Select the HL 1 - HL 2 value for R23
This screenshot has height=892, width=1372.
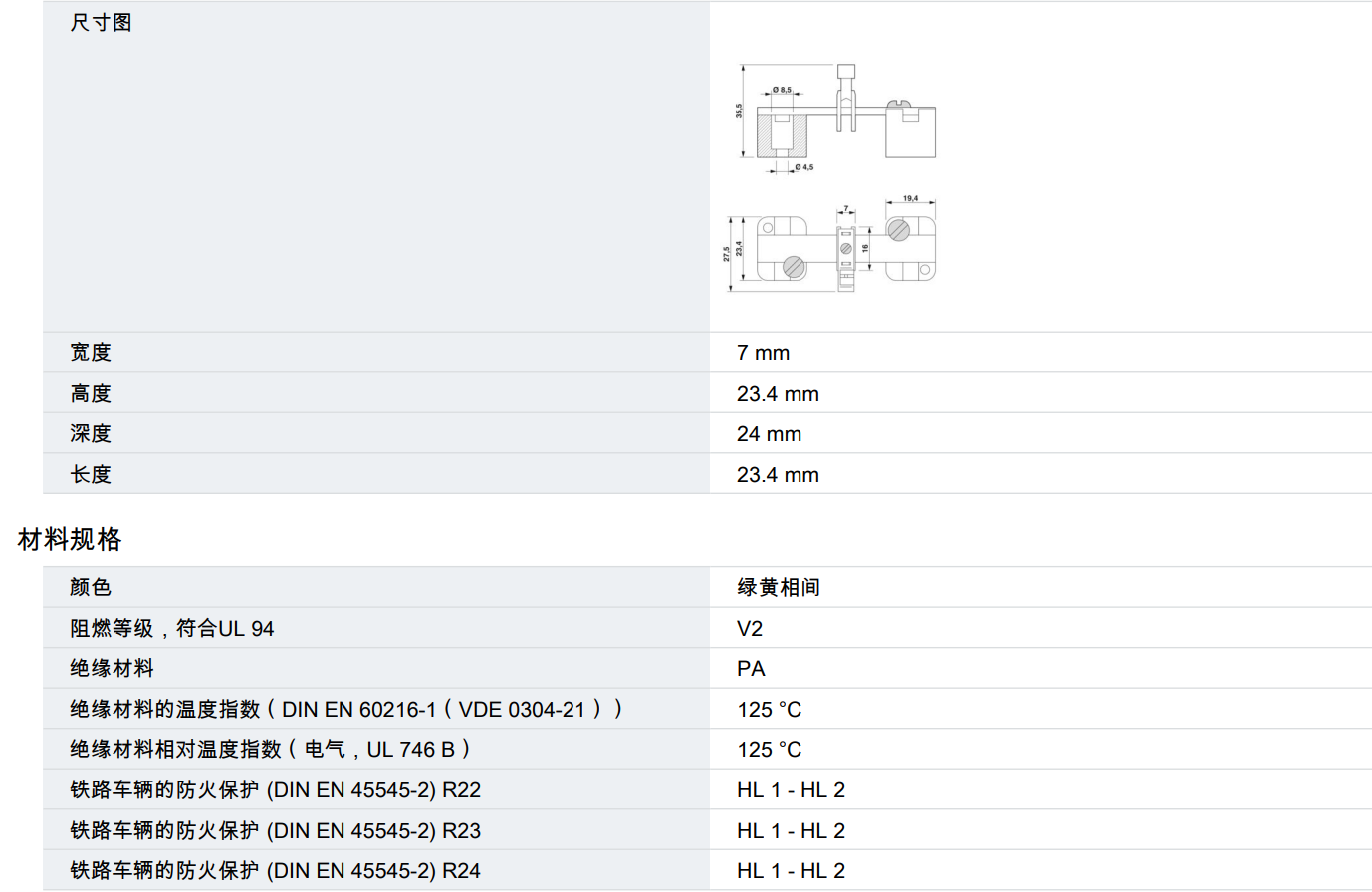point(791,831)
